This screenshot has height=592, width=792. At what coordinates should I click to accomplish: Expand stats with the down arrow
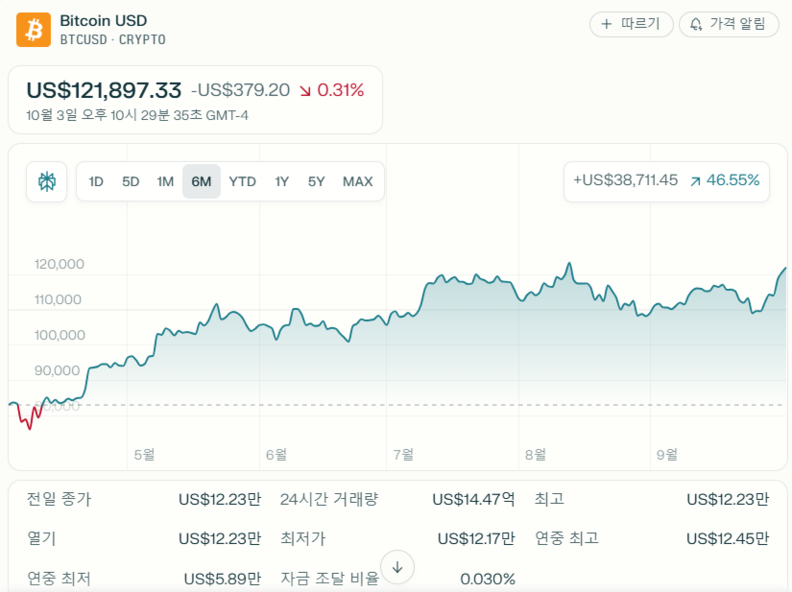397,567
